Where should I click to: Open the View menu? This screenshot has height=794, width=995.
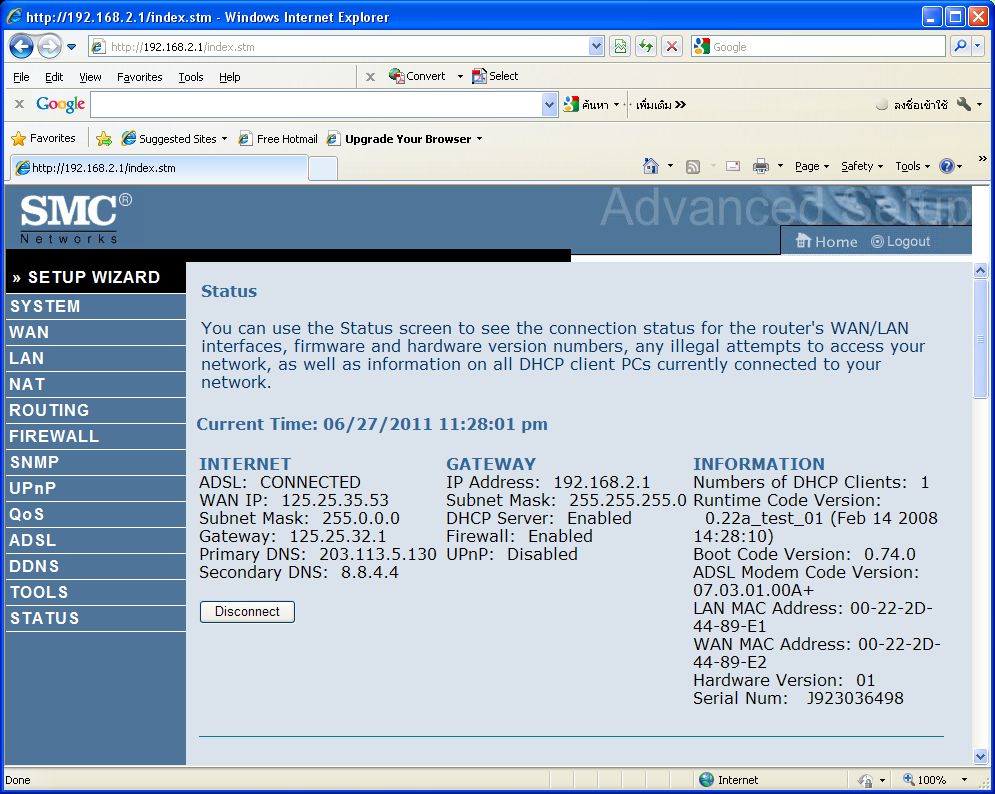click(x=90, y=77)
